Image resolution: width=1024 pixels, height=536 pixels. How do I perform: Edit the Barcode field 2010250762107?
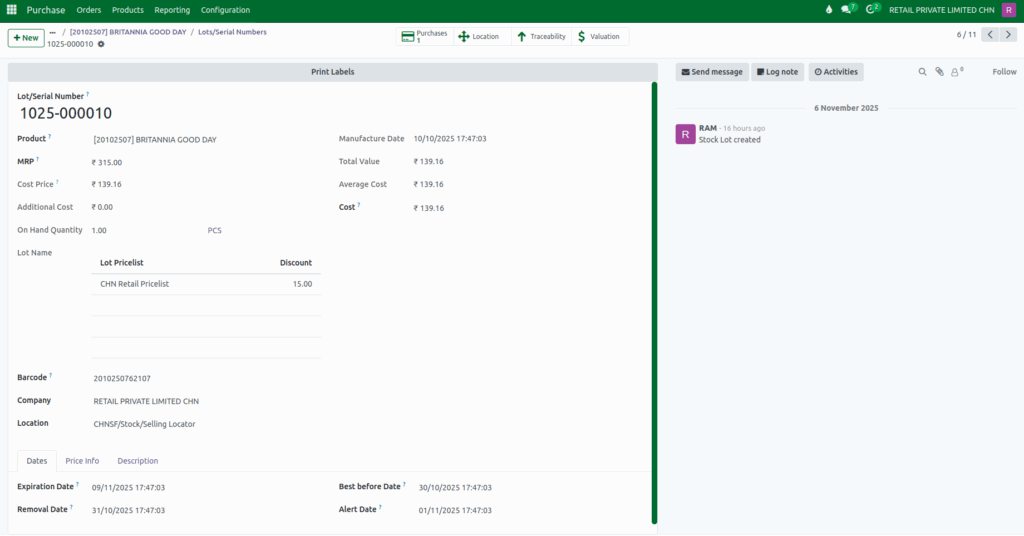(x=122, y=379)
